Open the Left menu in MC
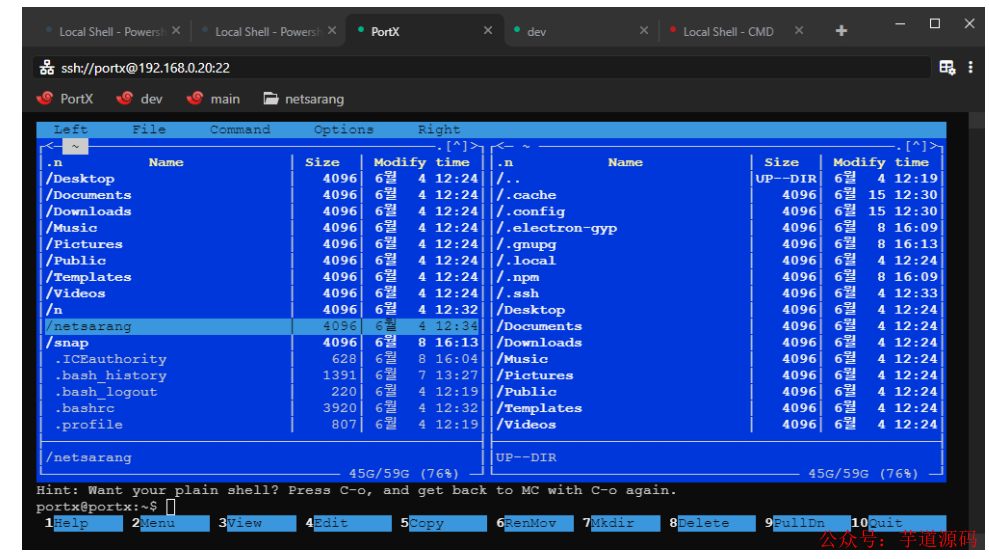 [x=71, y=129]
